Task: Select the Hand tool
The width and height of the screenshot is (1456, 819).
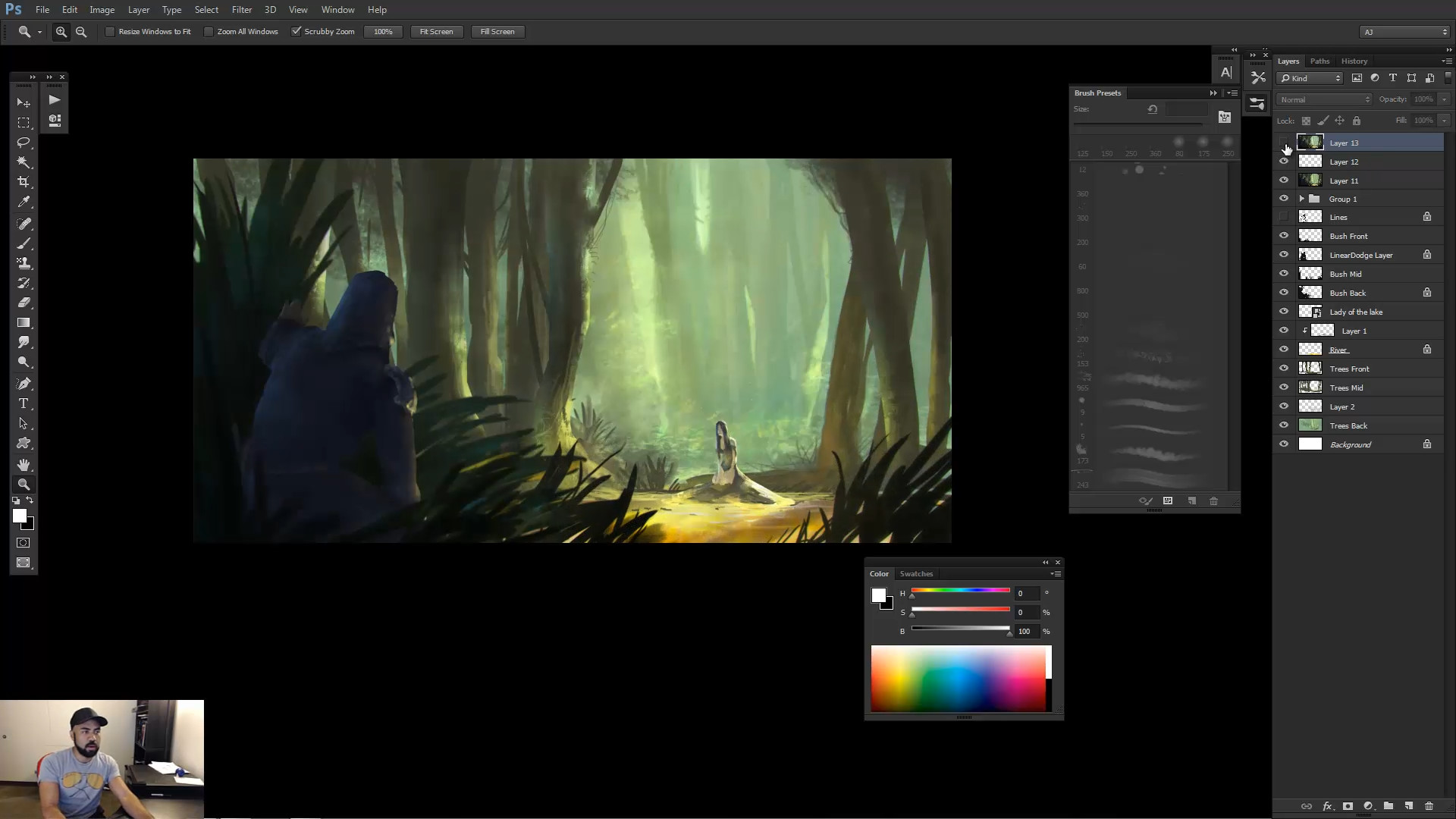Action: tap(24, 464)
